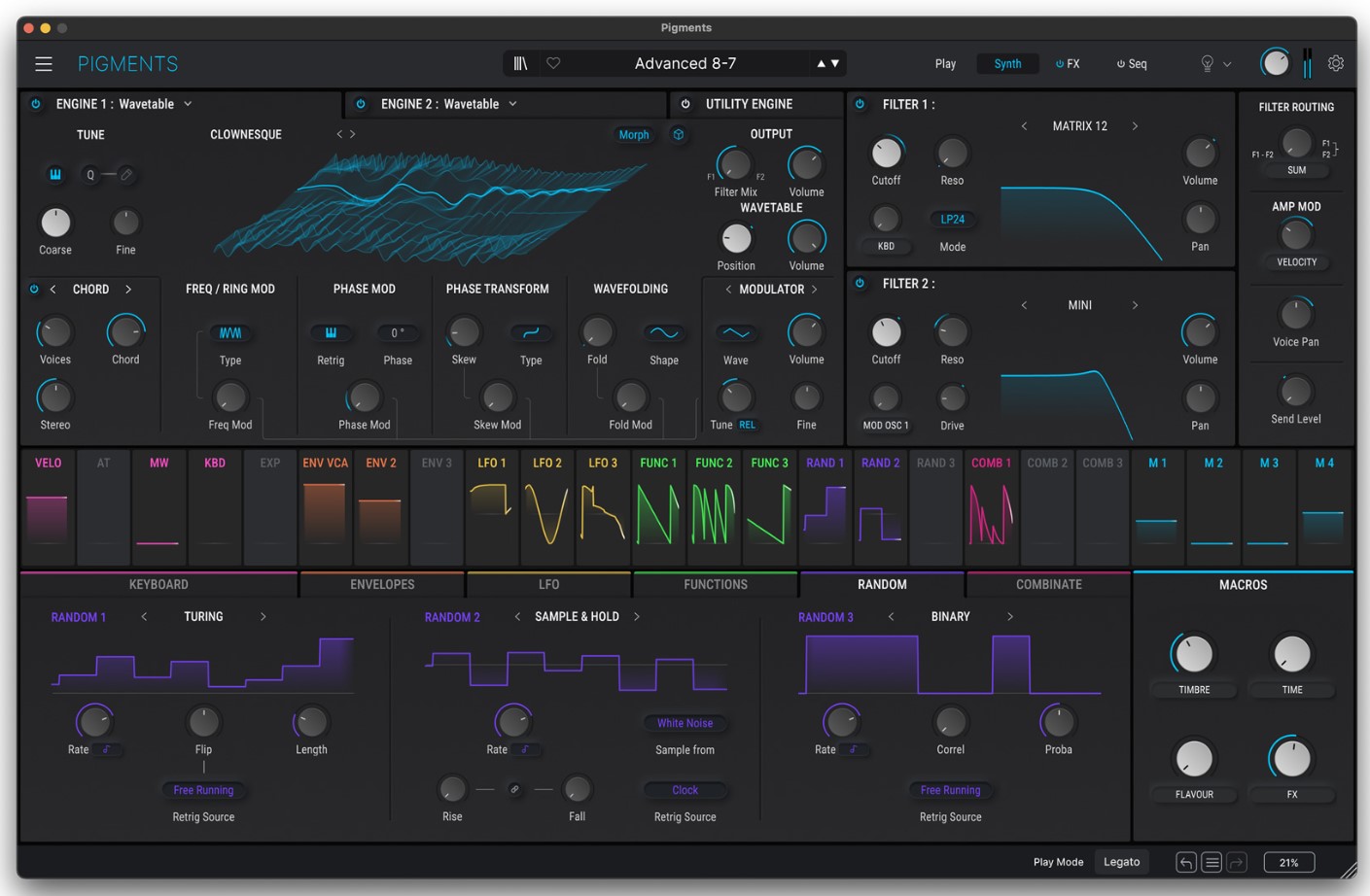Open the FX view
1370x896 pixels.
(1068, 64)
